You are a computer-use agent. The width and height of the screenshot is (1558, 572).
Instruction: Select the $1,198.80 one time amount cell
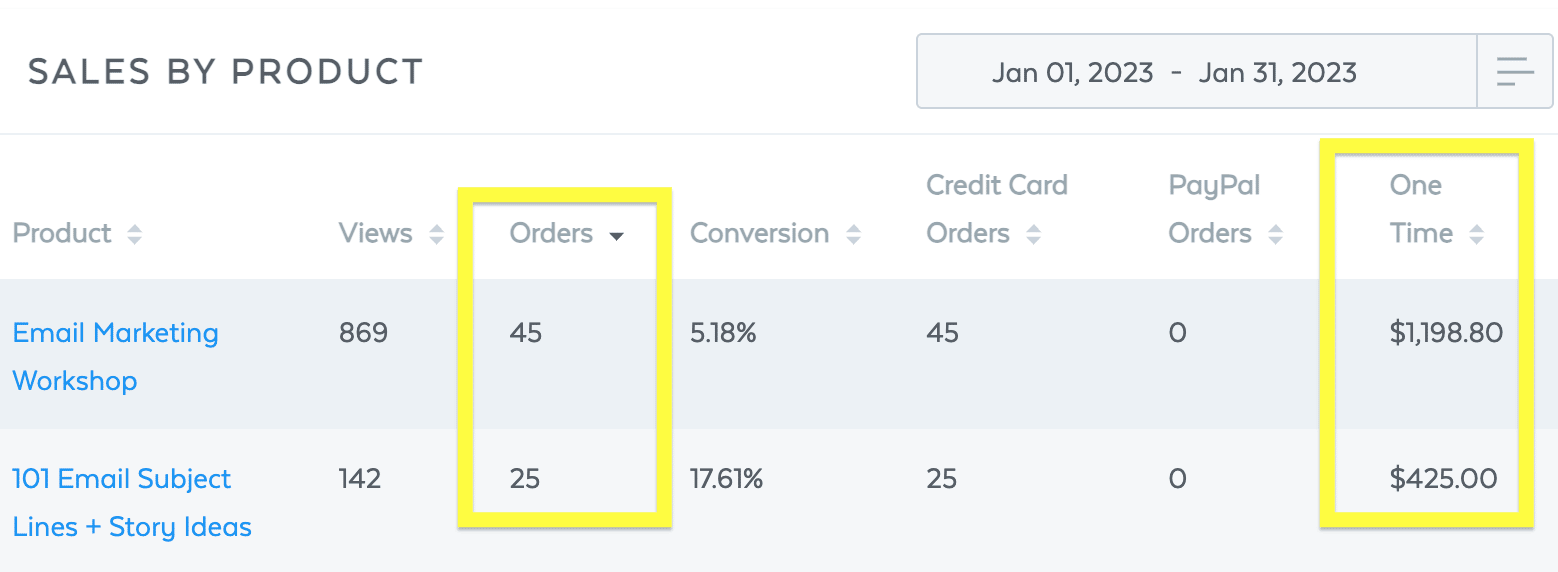pyautogui.click(x=1446, y=332)
